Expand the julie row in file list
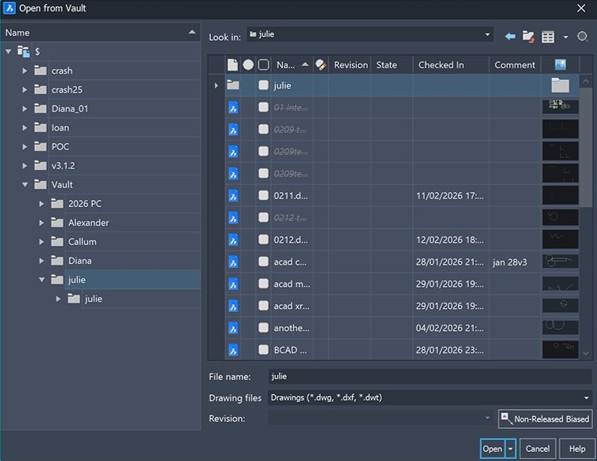This screenshot has width=597, height=461. (216, 86)
